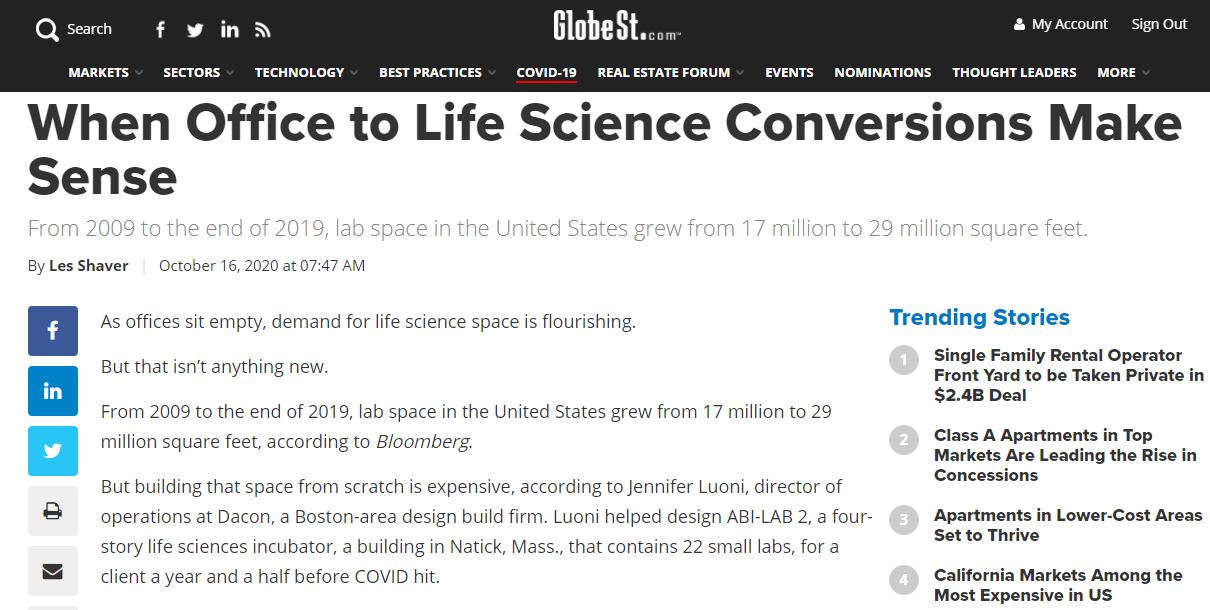Email the article using the envelope icon
Viewport: 1210px width, 610px height.
pos(52,571)
